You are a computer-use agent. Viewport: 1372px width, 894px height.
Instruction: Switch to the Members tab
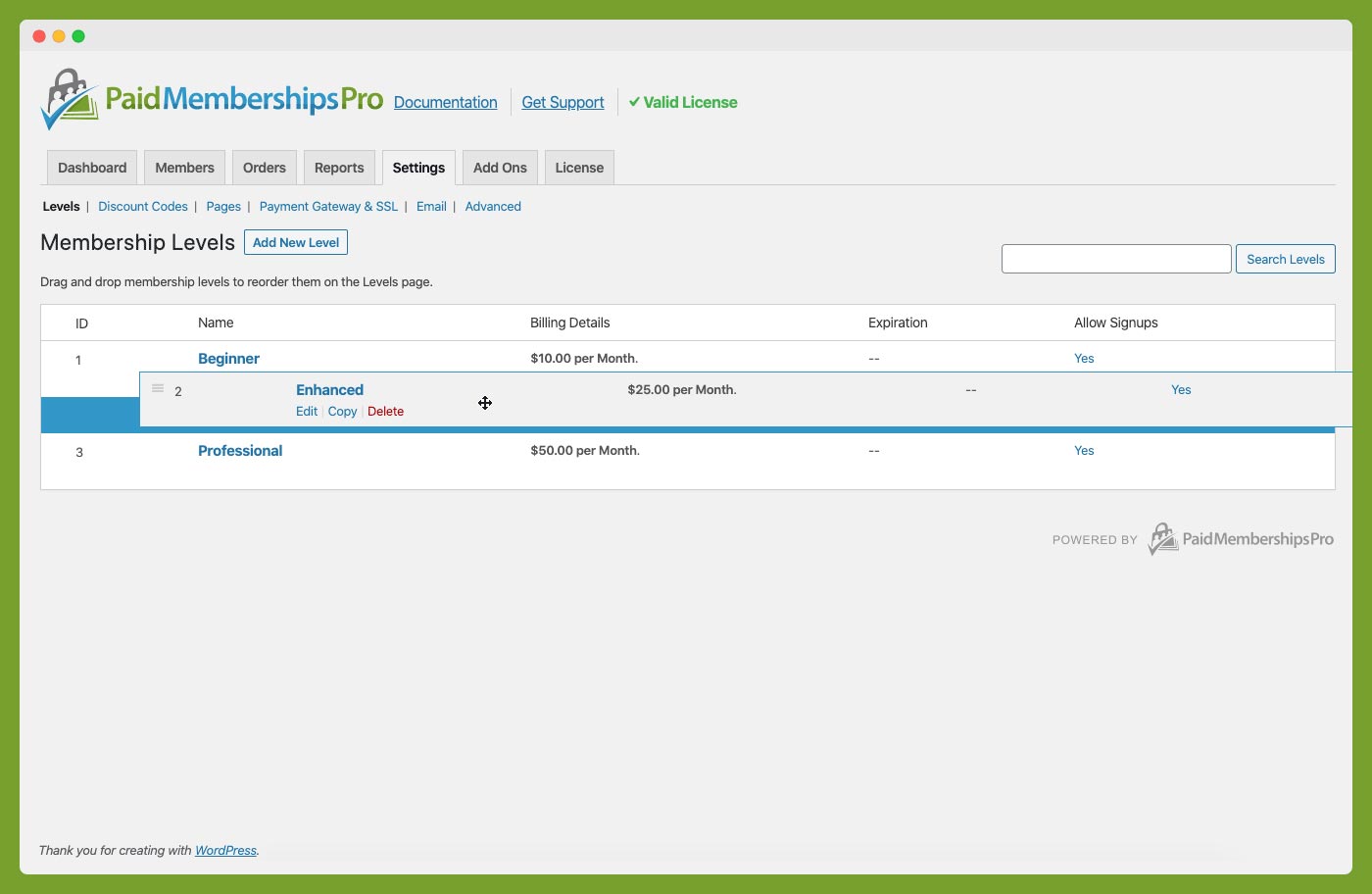pyautogui.click(x=184, y=168)
